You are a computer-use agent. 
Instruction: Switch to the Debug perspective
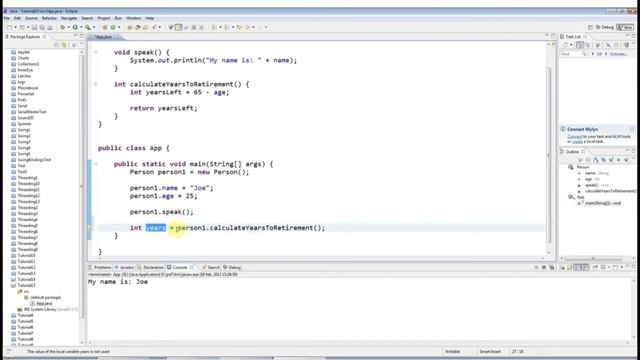pos(605,27)
